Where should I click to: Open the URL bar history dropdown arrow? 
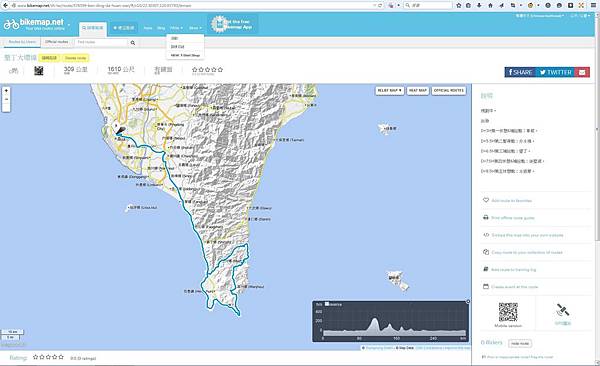point(374,5)
